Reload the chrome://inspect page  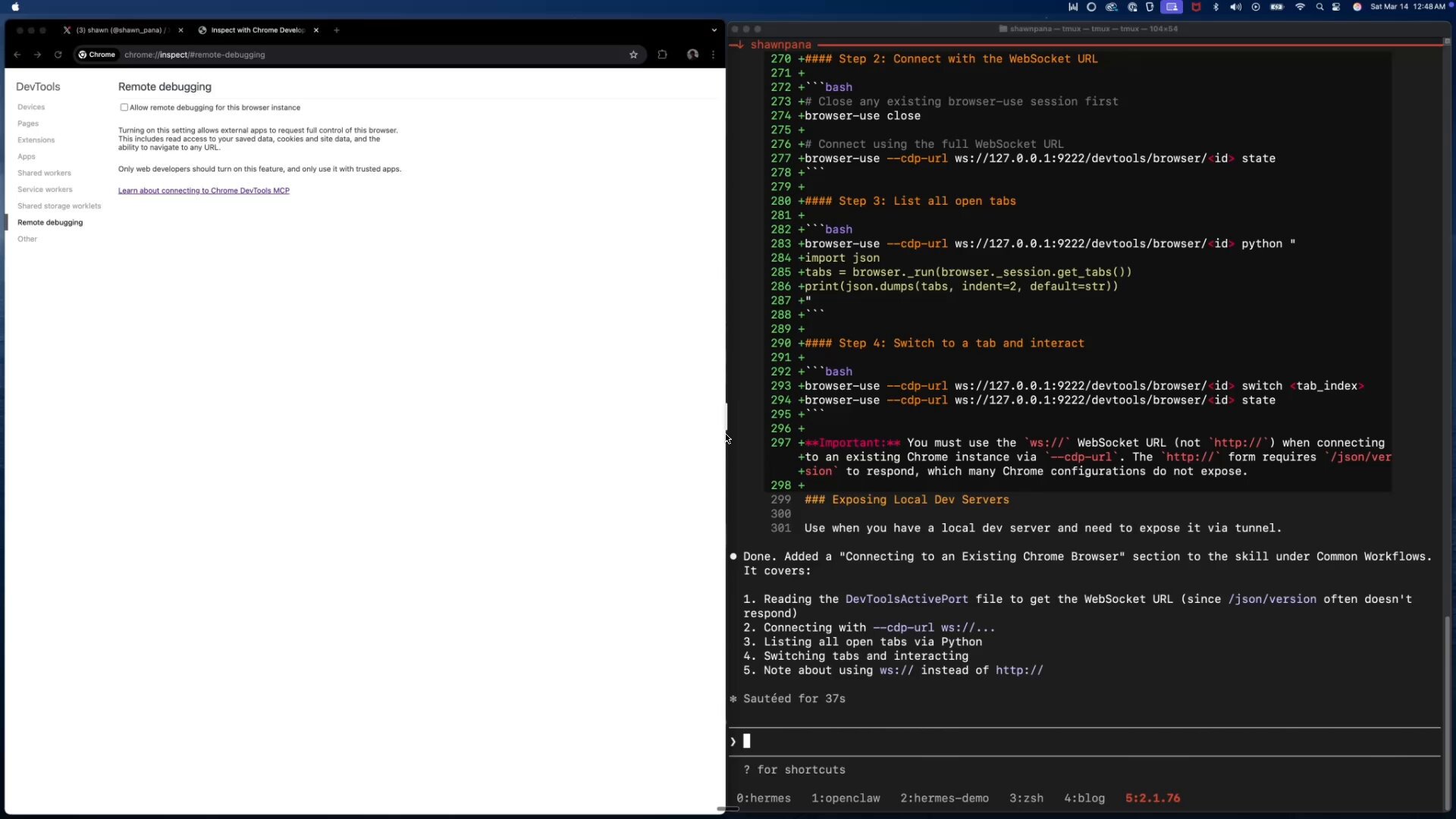[x=58, y=55]
